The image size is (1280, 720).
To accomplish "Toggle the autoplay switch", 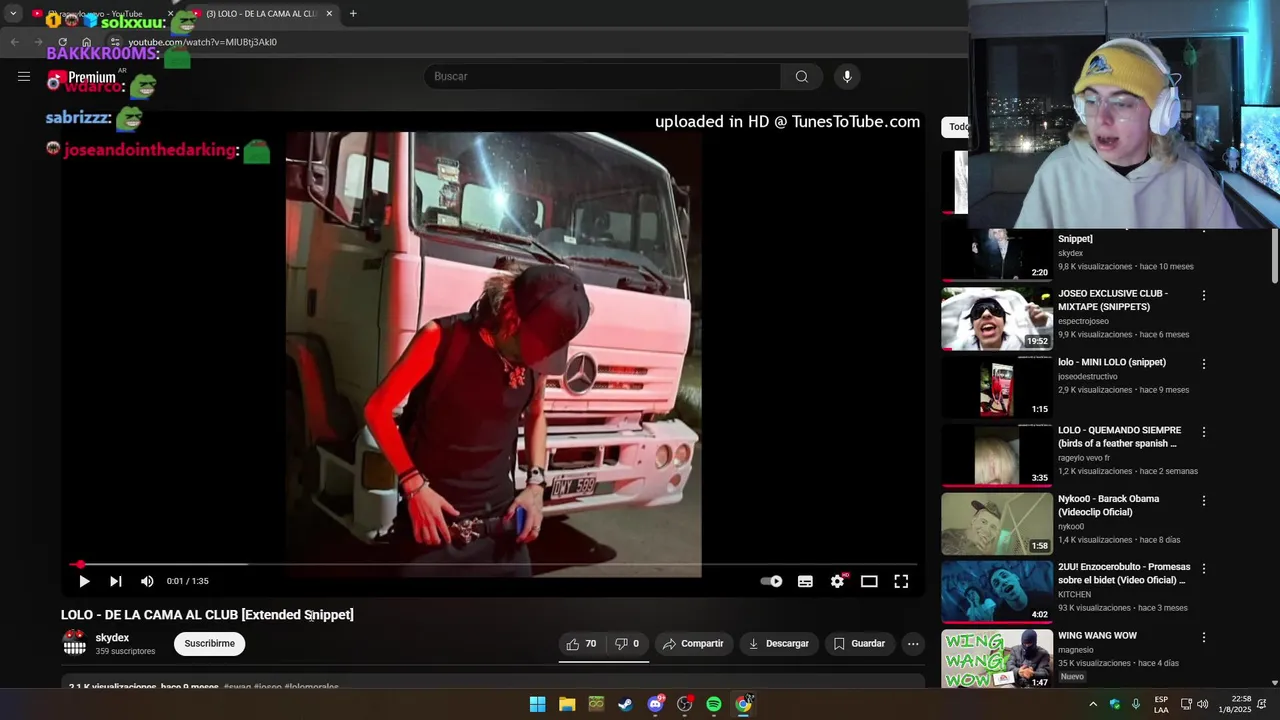I will (772, 581).
